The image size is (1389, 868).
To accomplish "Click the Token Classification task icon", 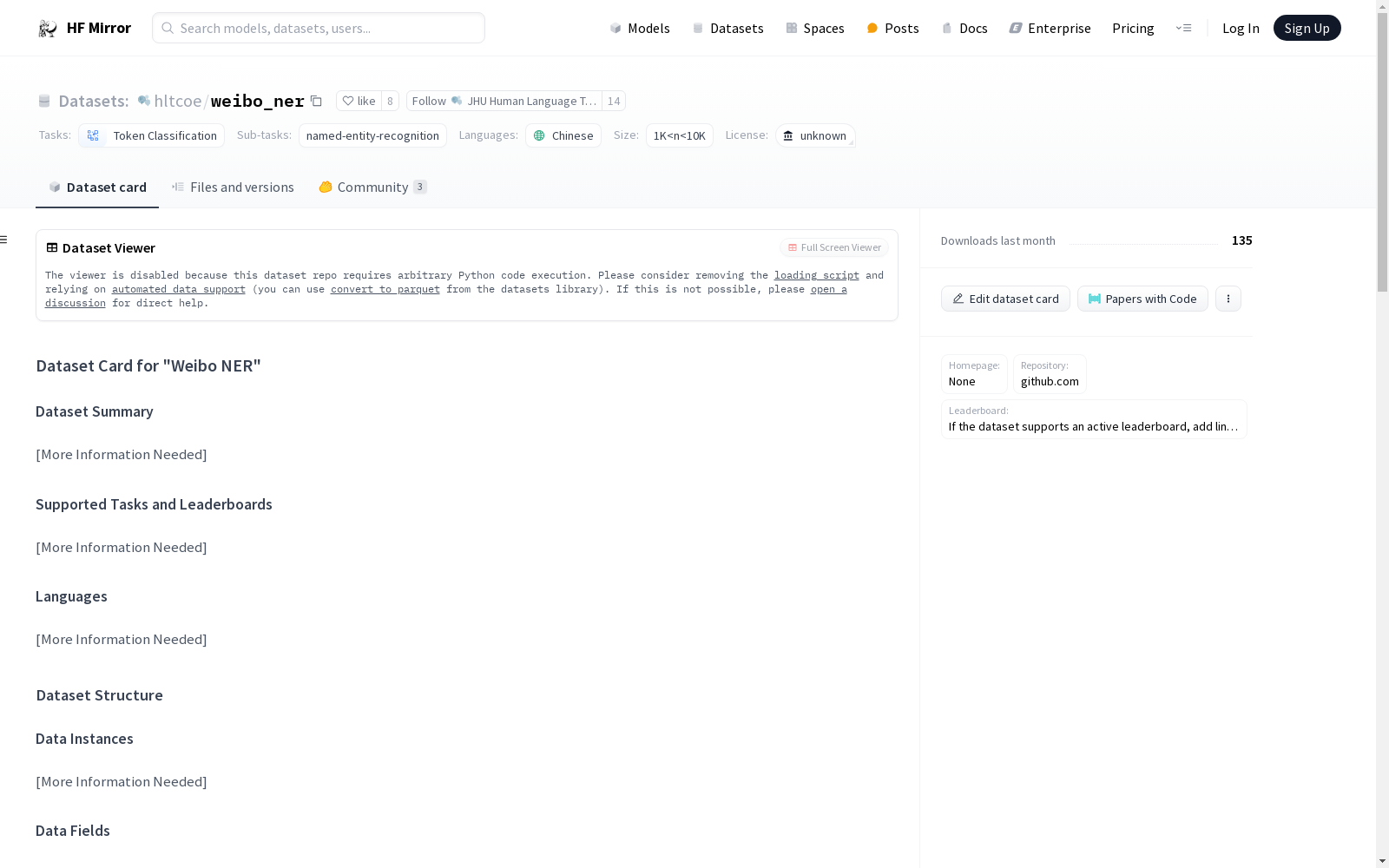I will (x=93, y=135).
